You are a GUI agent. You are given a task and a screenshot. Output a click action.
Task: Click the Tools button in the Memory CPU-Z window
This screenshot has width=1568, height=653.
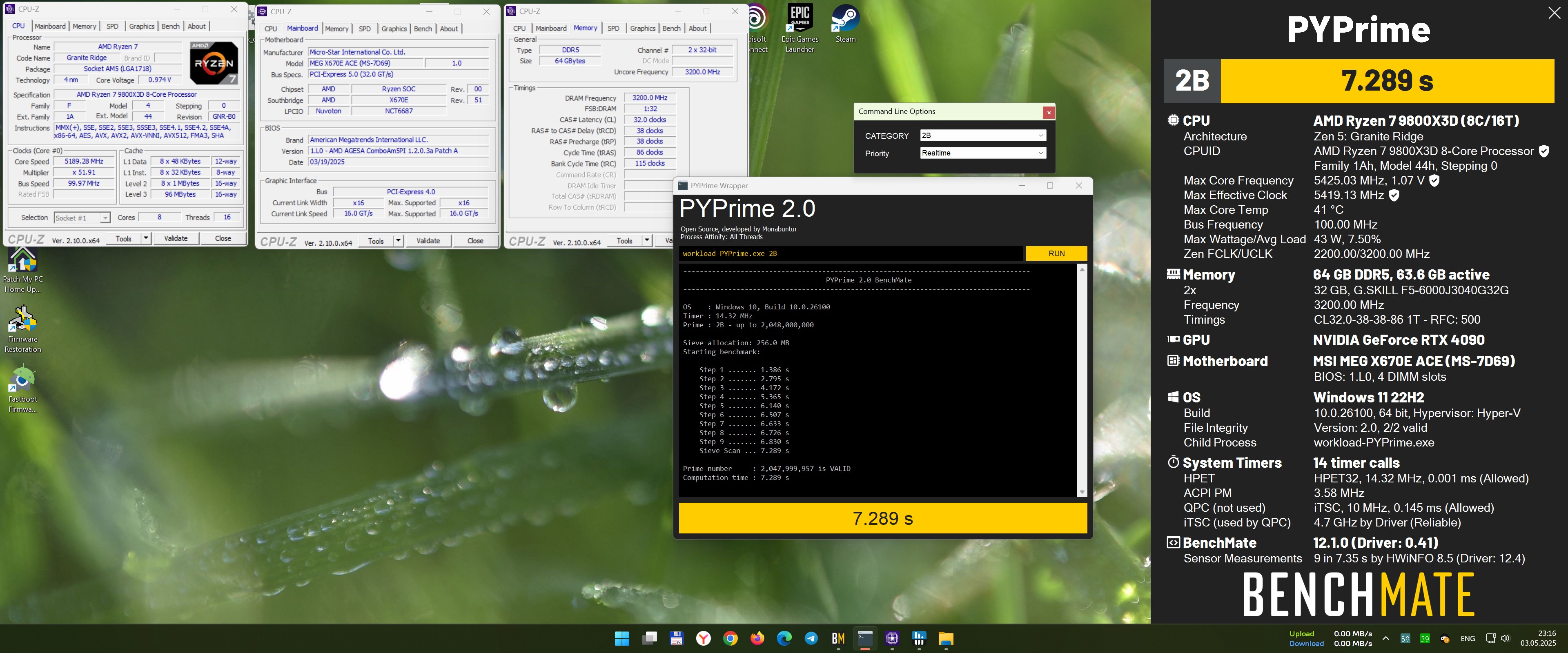point(624,240)
